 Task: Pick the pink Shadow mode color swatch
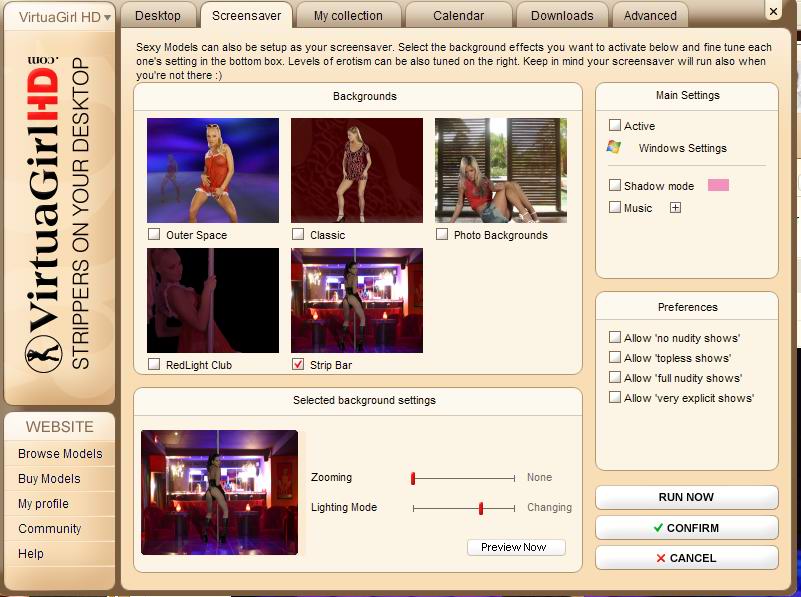coord(718,185)
